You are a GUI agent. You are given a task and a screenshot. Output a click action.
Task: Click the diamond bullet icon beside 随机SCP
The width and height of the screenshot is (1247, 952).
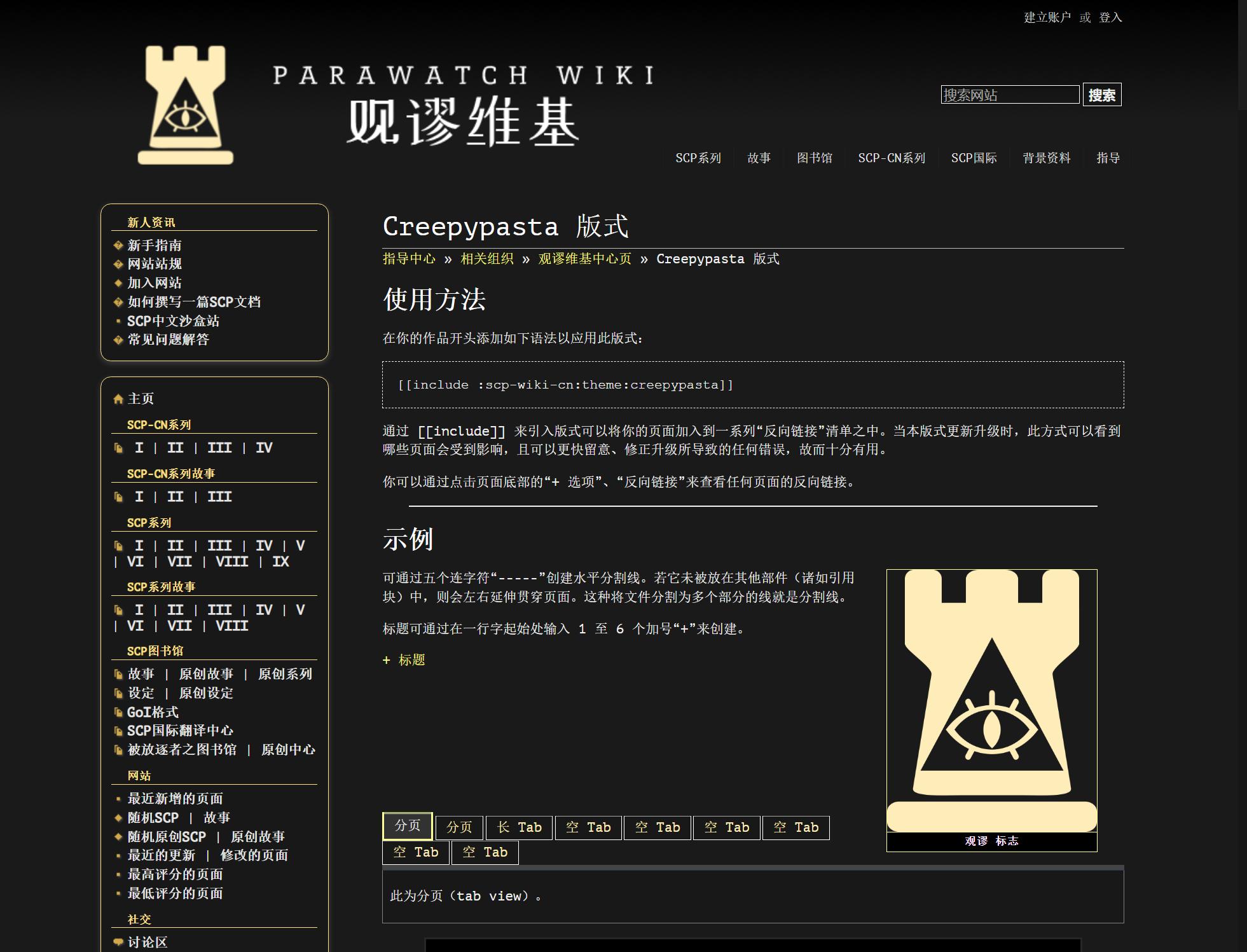(x=118, y=818)
